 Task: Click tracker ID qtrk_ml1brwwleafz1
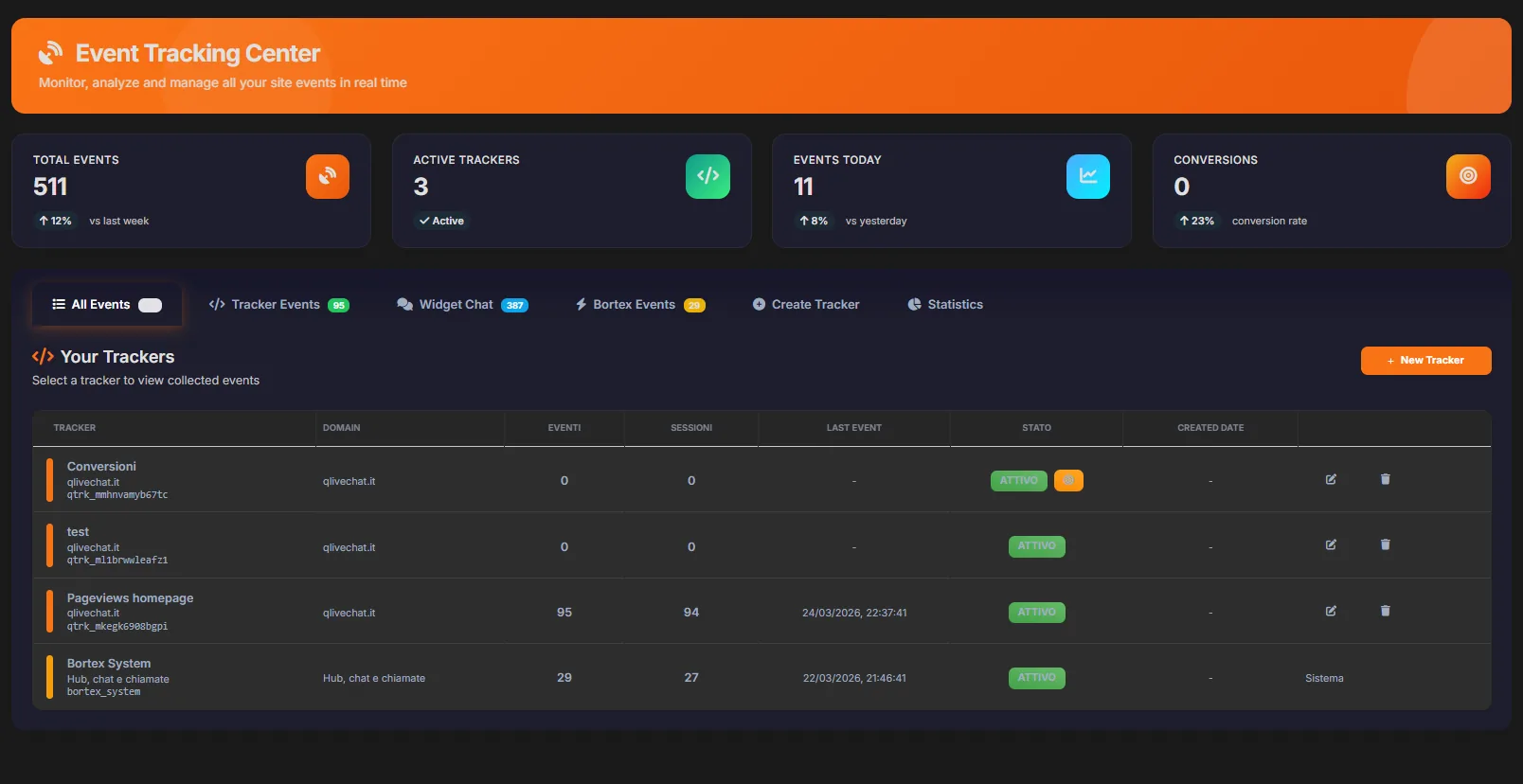pos(117,561)
